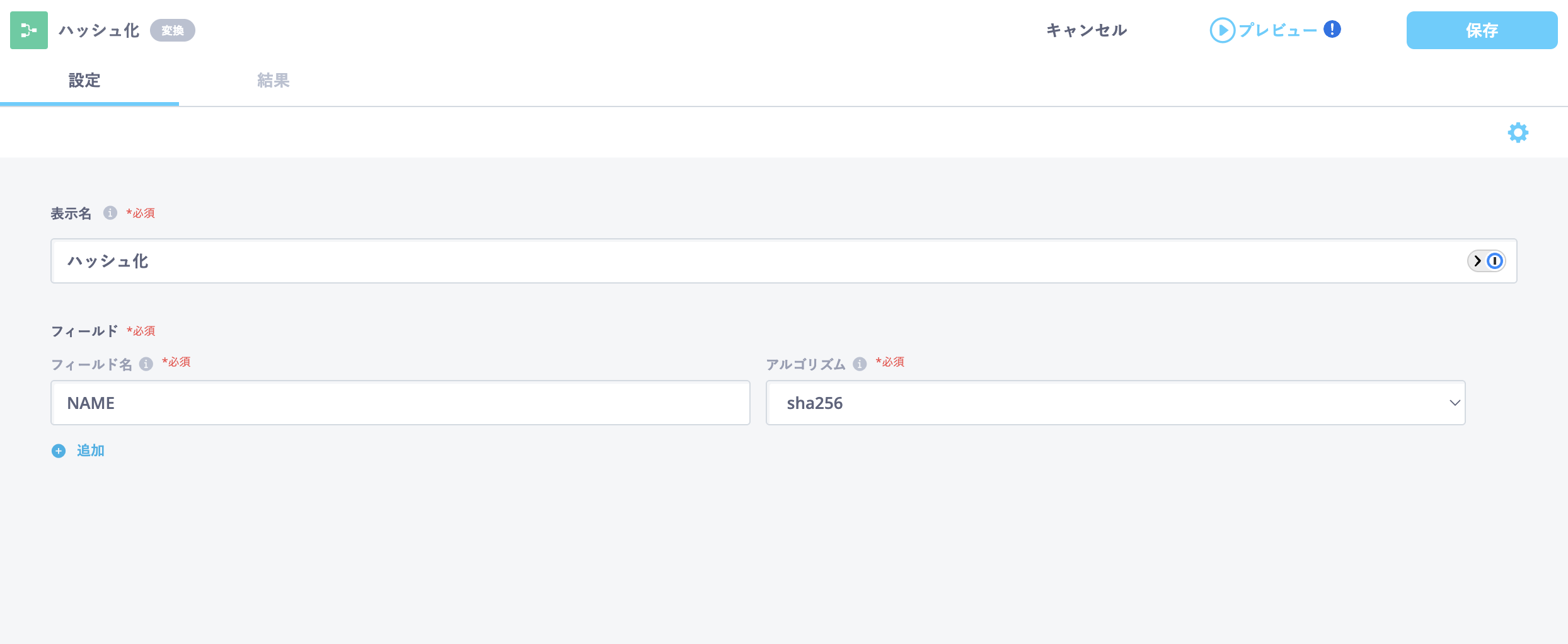Open the settings gear icon
Image resolution: width=1568 pixels, height=644 pixels.
point(1518,132)
